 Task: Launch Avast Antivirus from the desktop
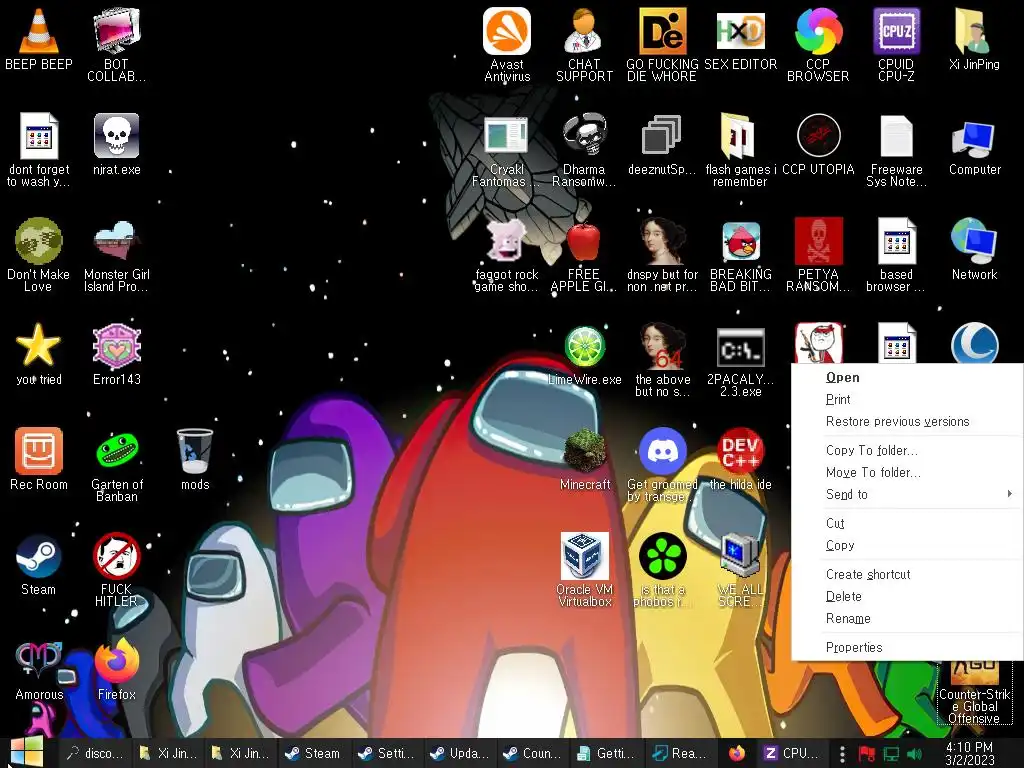click(x=507, y=31)
